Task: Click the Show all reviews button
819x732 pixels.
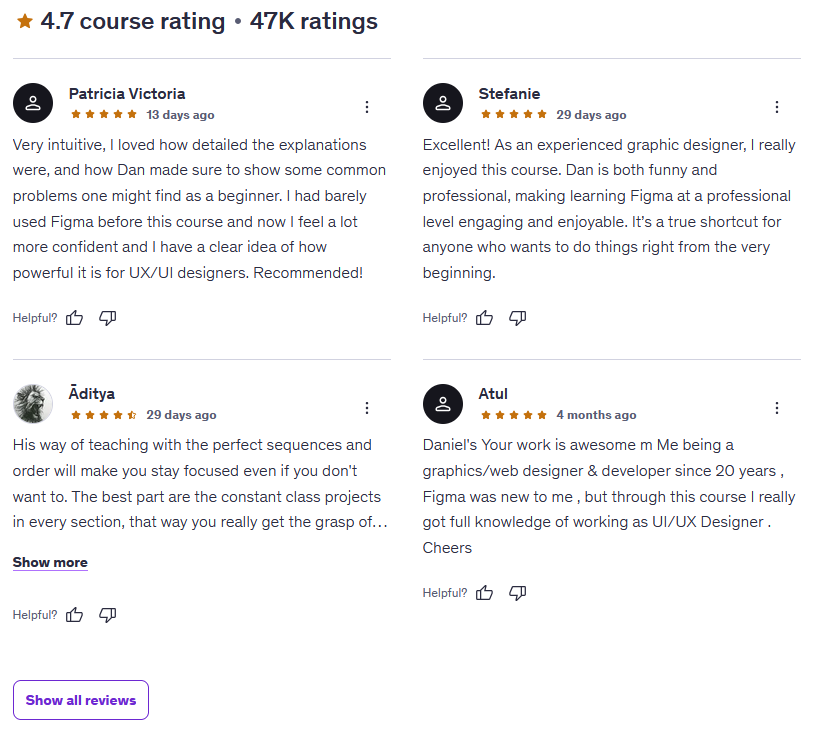Action: [81, 700]
